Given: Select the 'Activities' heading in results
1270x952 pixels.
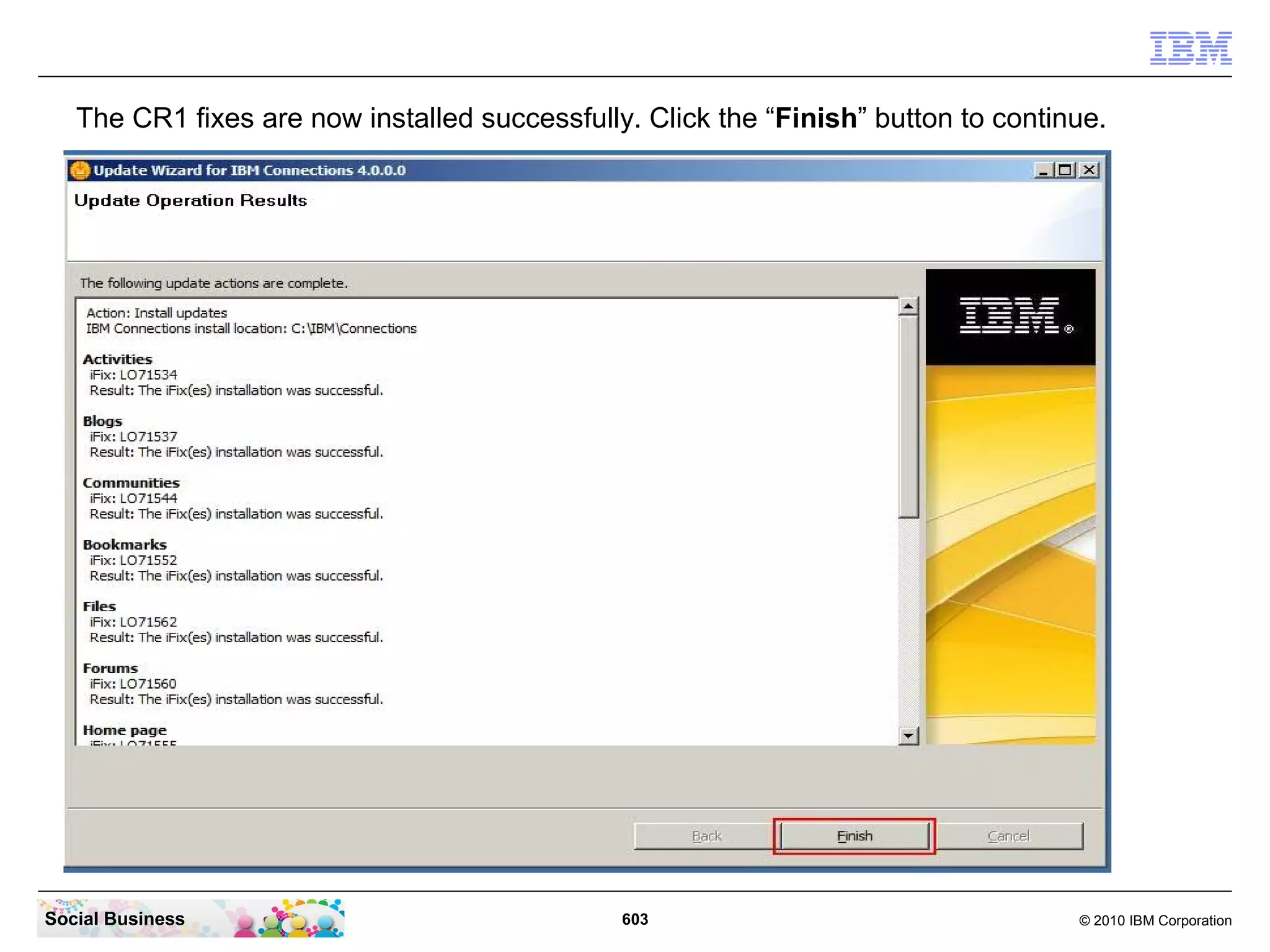Looking at the screenshot, I should (118, 359).
